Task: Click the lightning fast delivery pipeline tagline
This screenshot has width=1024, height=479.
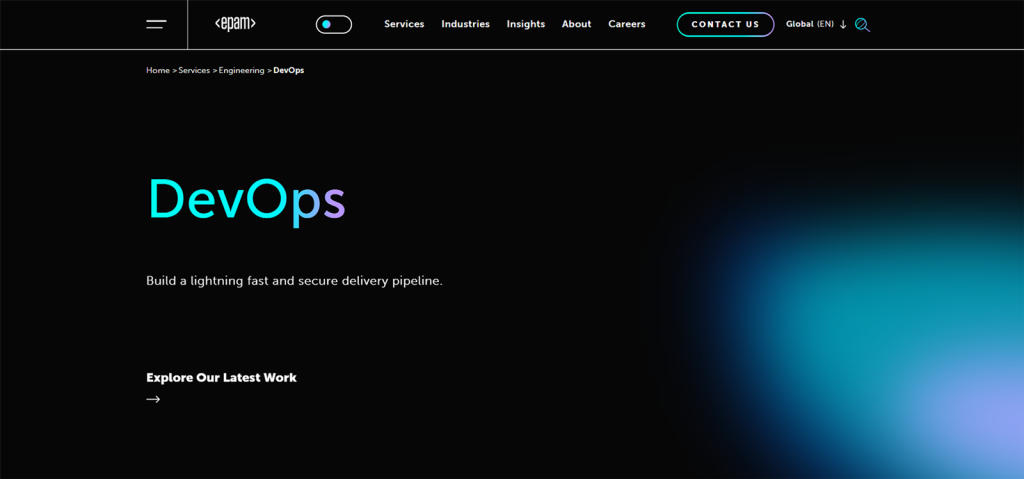Action: coord(295,282)
